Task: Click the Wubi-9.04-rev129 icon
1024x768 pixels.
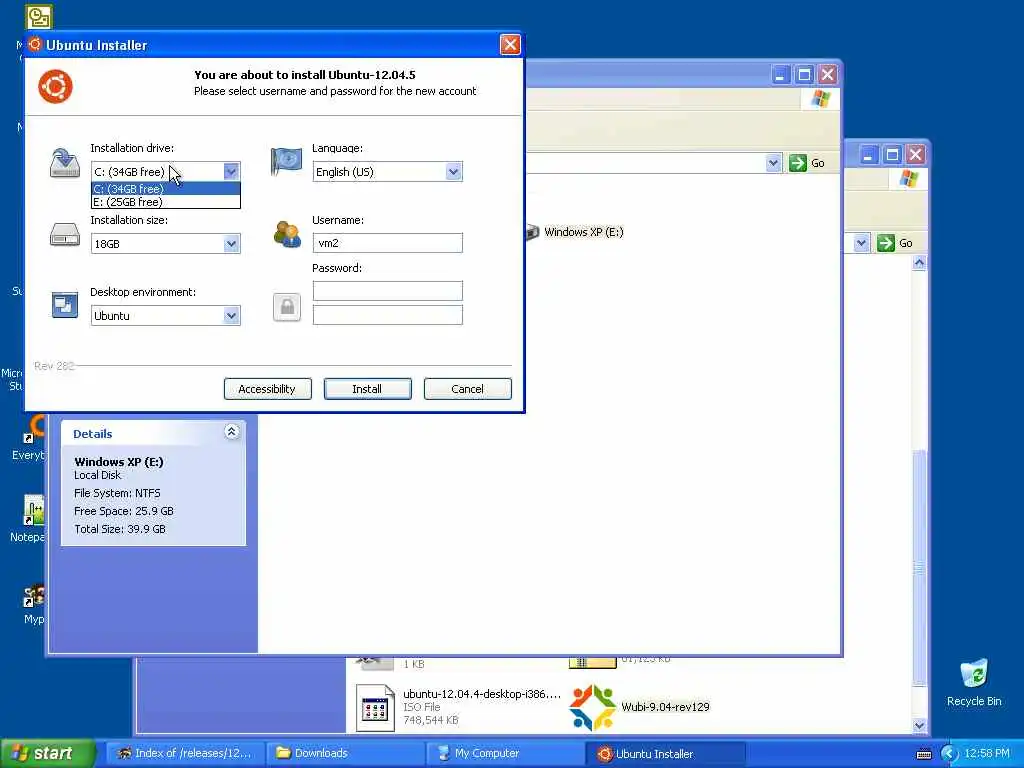Action: (592, 707)
